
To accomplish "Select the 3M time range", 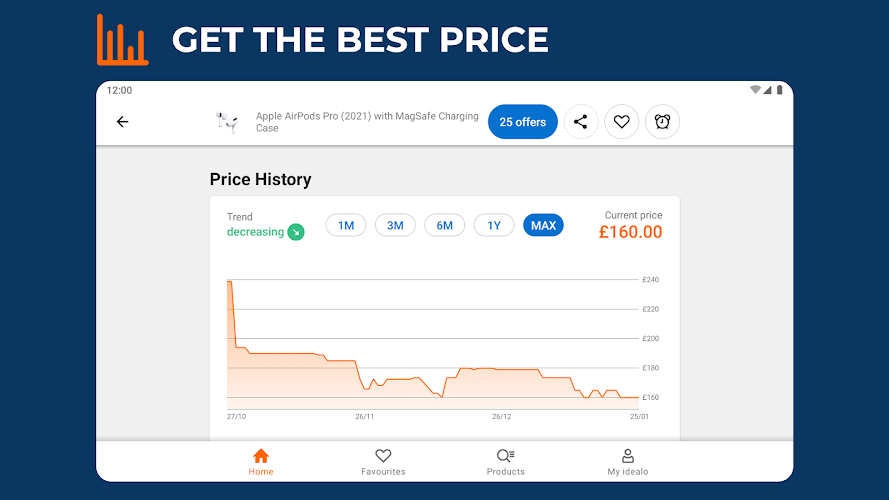I will (x=395, y=226).
